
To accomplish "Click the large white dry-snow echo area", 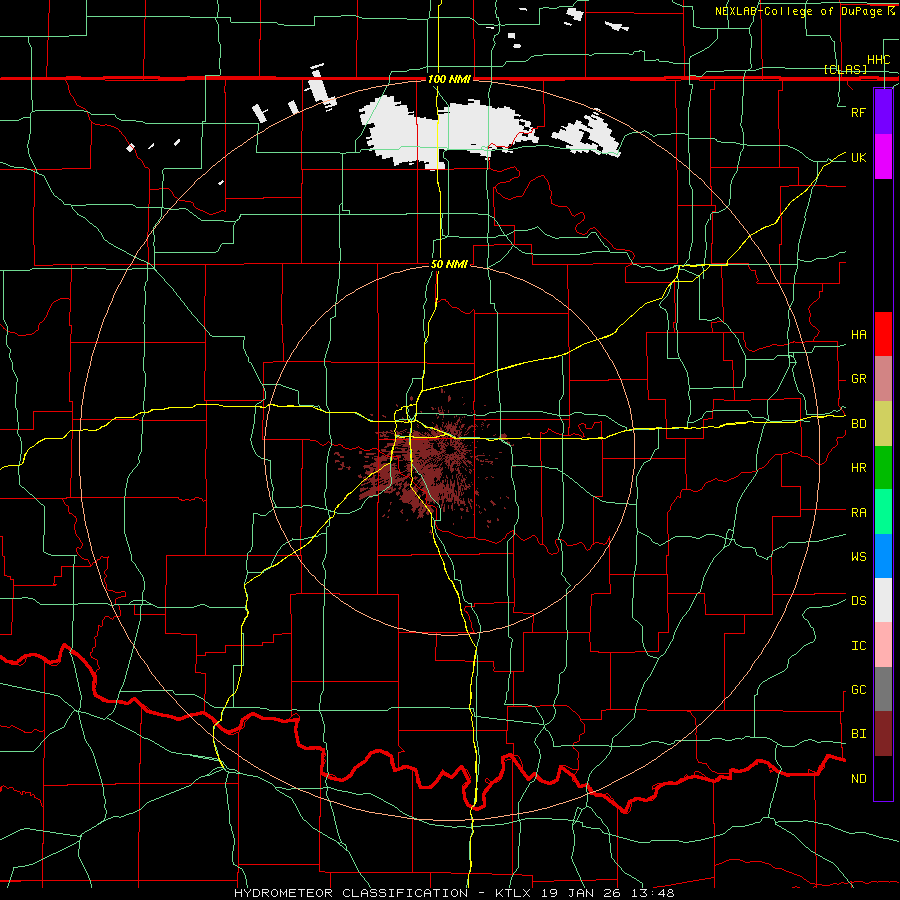I will (x=448, y=133).
